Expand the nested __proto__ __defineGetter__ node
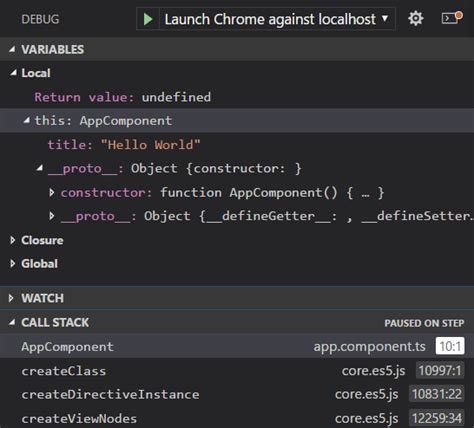This screenshot has width=474, height=428. click(52, 216)
